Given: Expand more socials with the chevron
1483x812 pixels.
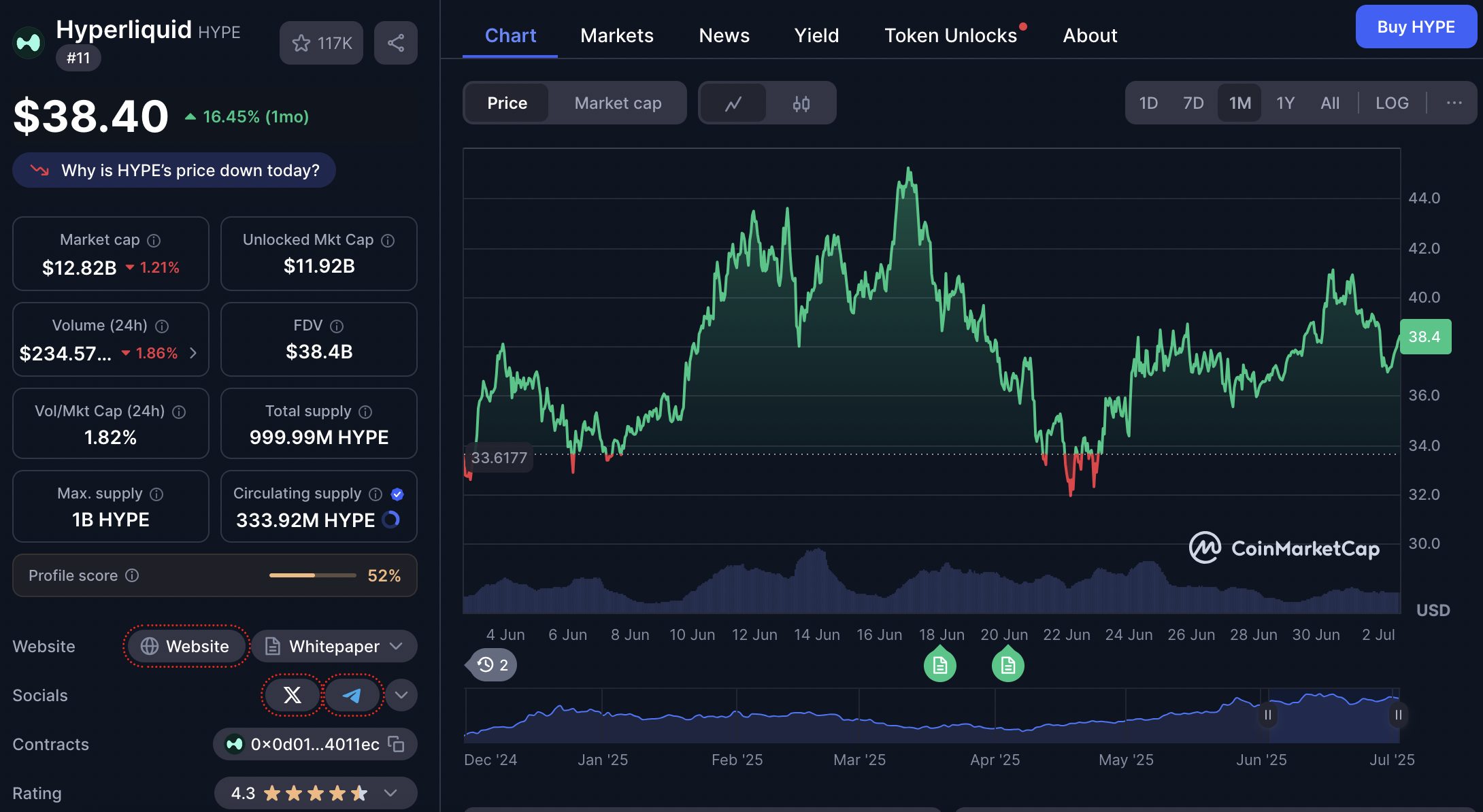Looking at the screenshot, I should coord(401,695).
